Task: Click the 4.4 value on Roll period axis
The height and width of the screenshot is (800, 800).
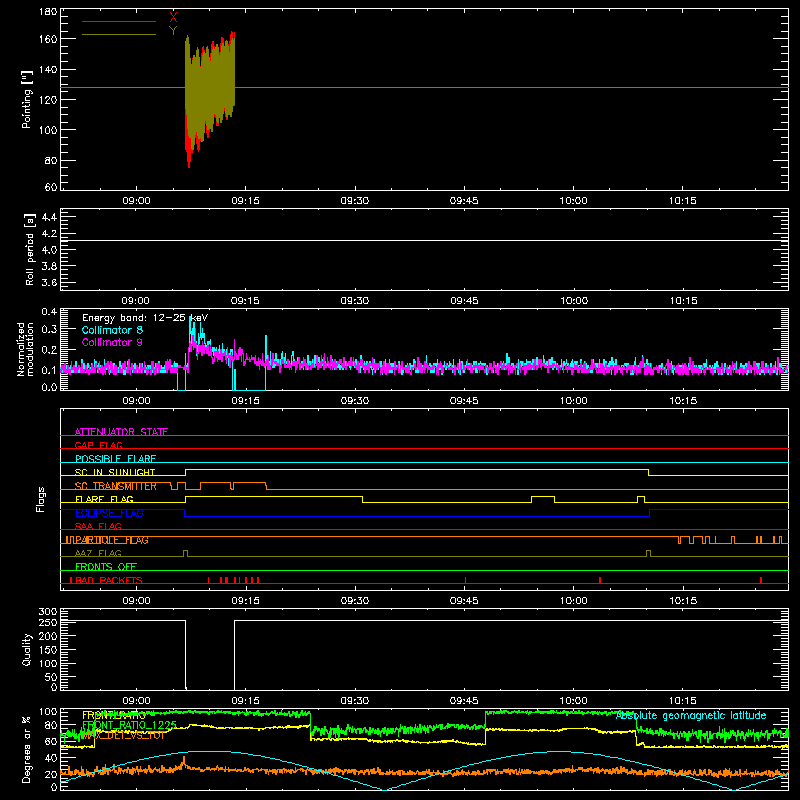Action: click(49, 217)
